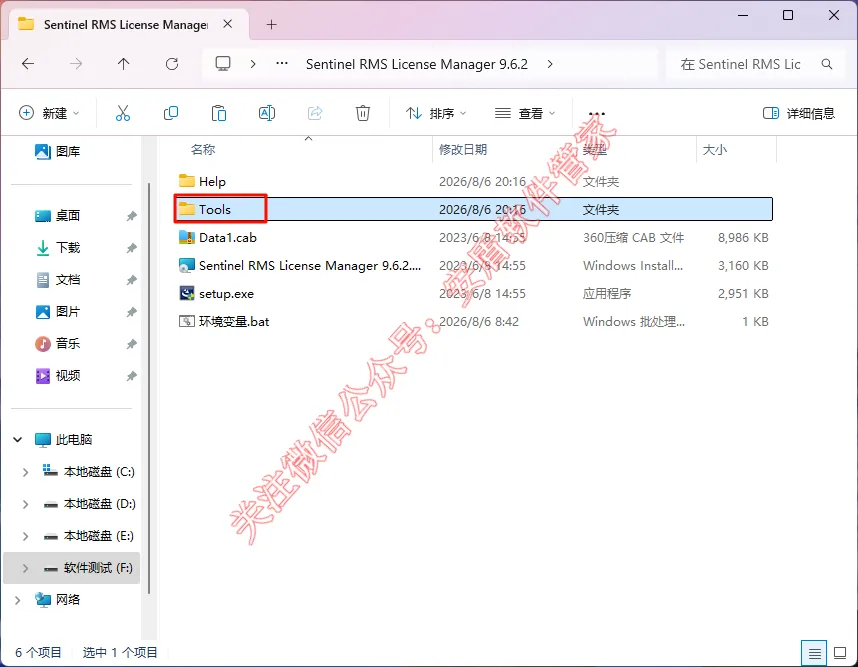Go up one folder level arrow
Screen dimensions: 858x667
(x=124, y=64)
